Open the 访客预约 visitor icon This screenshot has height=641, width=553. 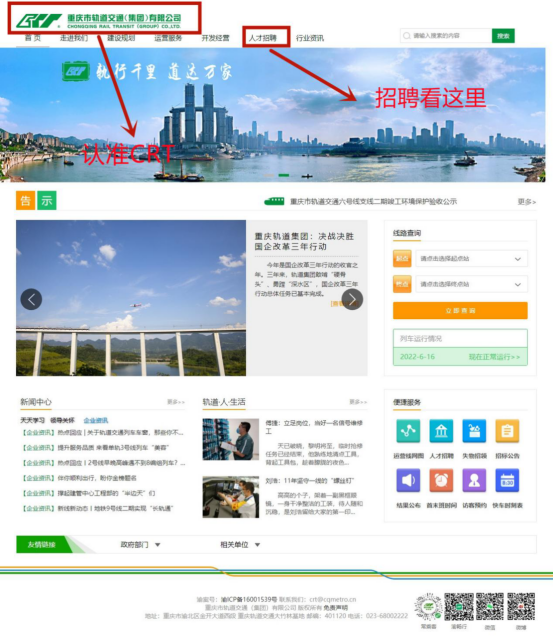point(474,480)
